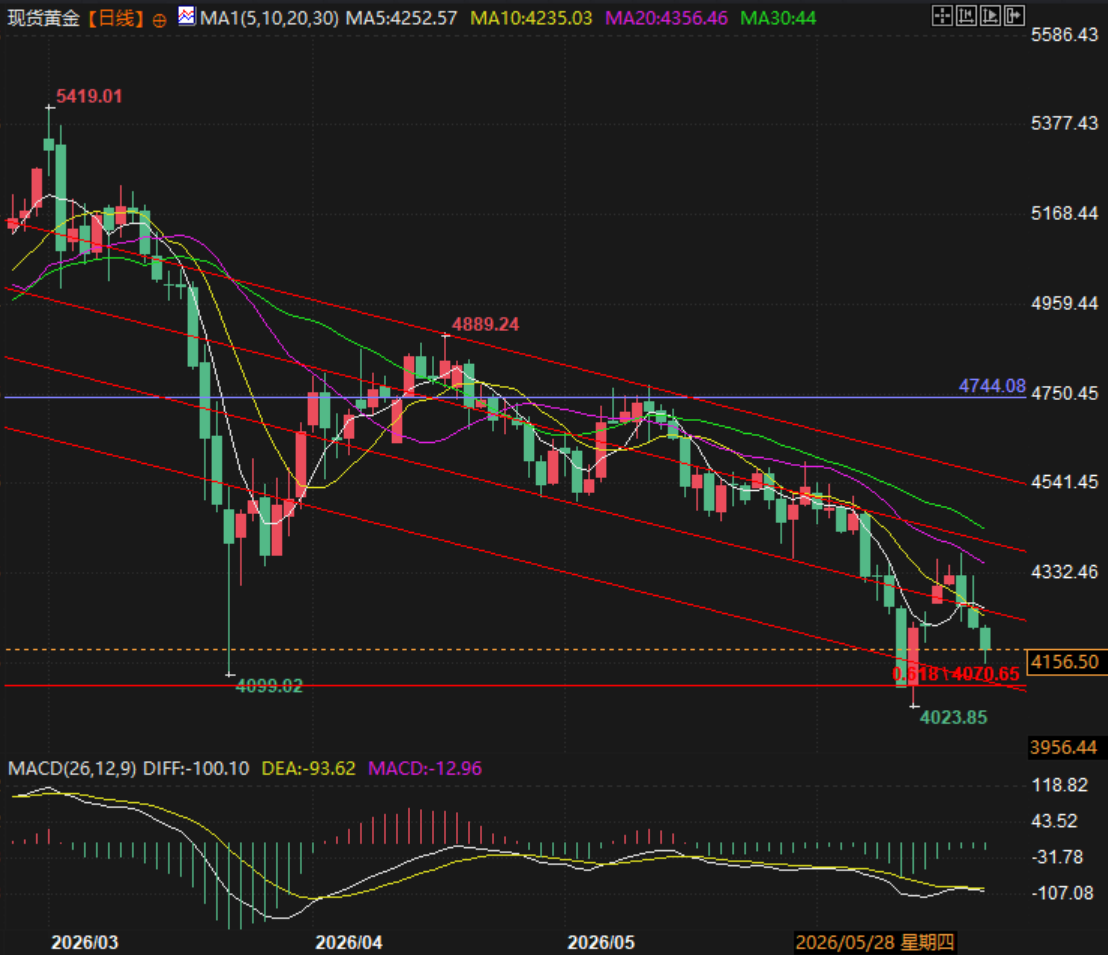Click the 4889.24 peak price label

[485, 324]
